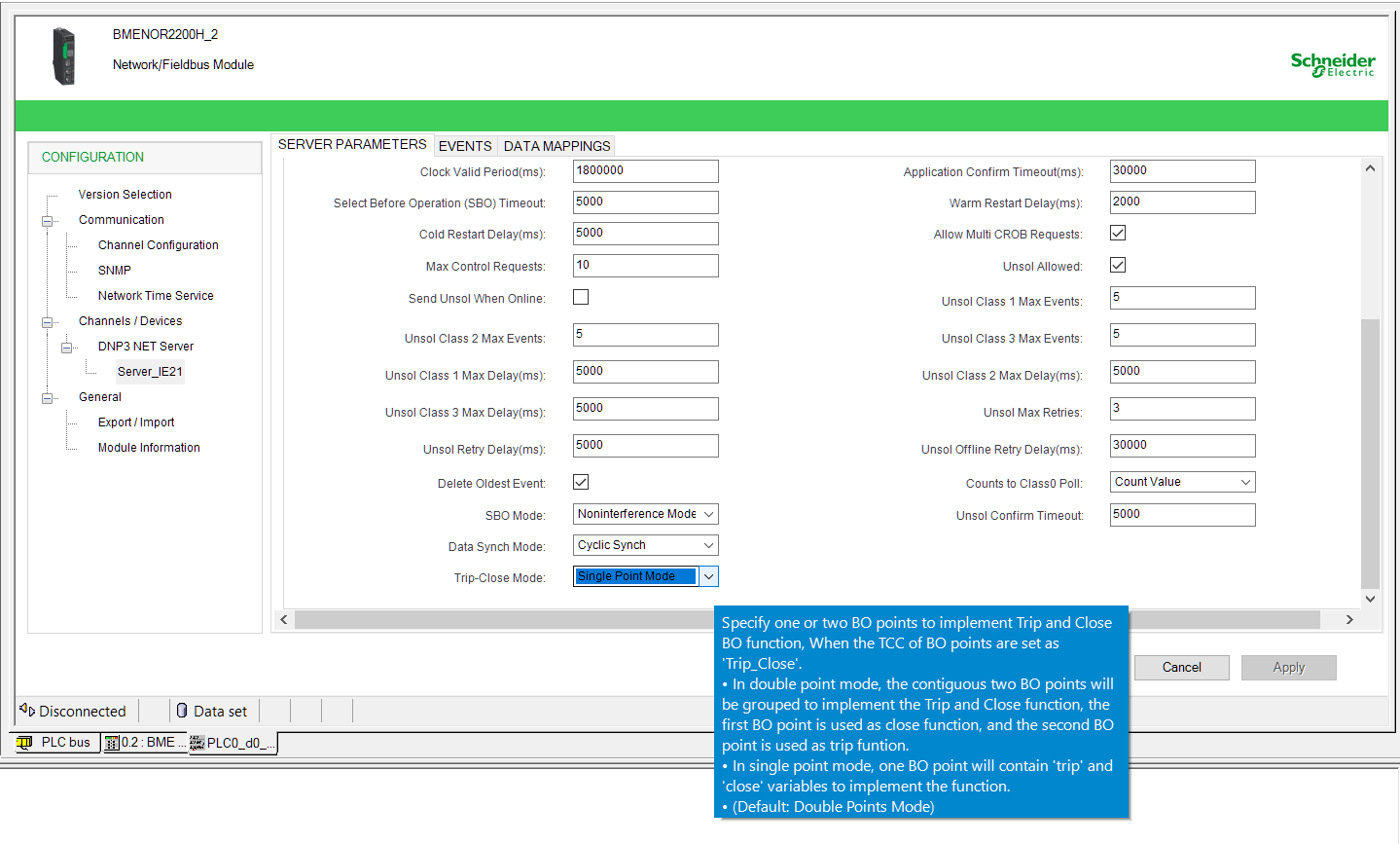1400x844 pixels.
Task: Open the 0.2 : BME window tab
Action: [145, 743]
